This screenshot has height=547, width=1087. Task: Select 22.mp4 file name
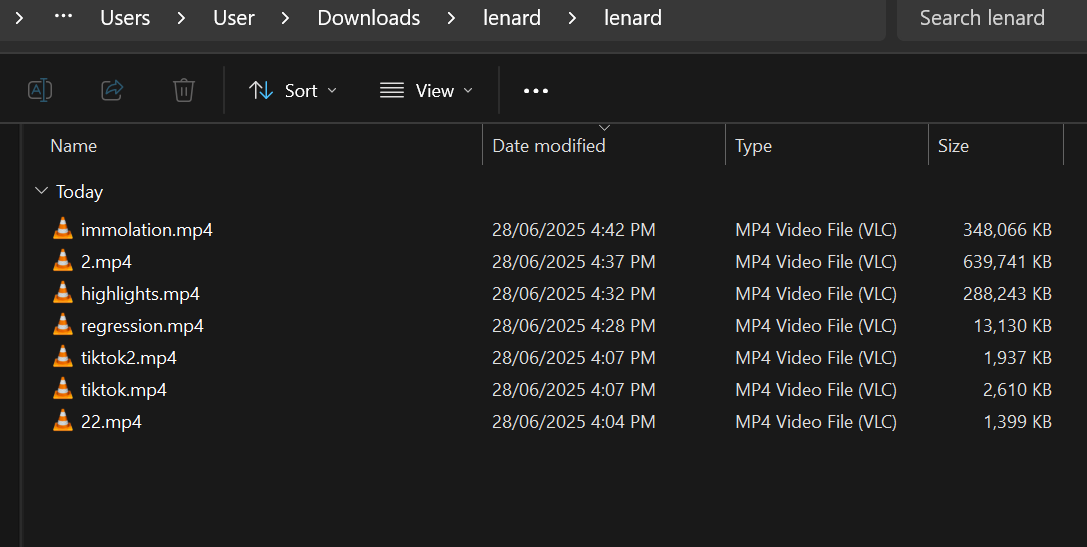[111, 422]
